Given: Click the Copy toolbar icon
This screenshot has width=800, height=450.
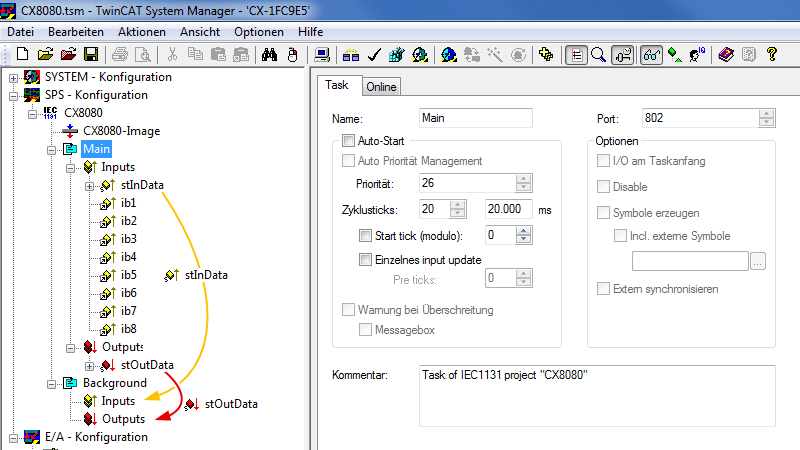Looking at the screenshot, I should (x=195, y=54).
